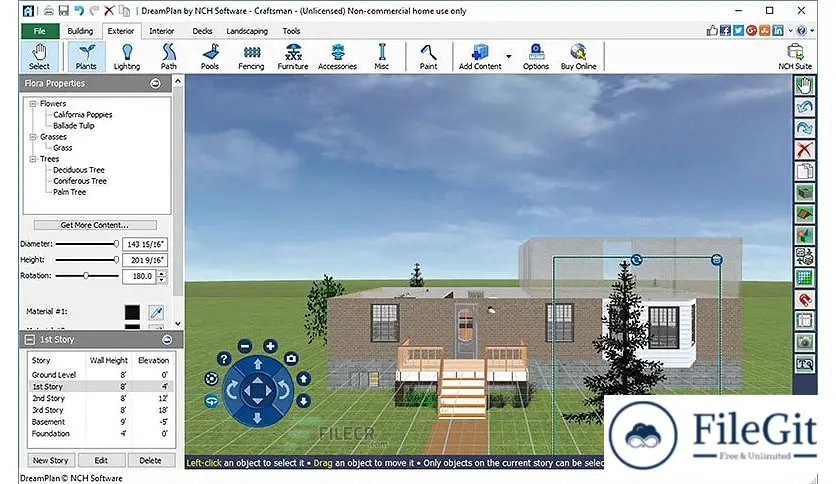
Task: Collapse the Flora Properties panel
Action: pos(155,83)
